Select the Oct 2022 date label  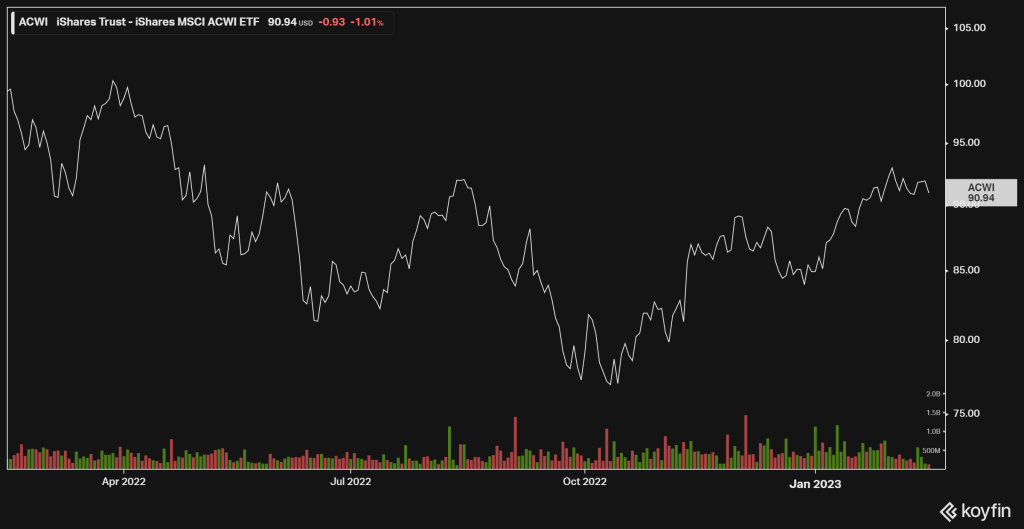click(x=585, y=483)
